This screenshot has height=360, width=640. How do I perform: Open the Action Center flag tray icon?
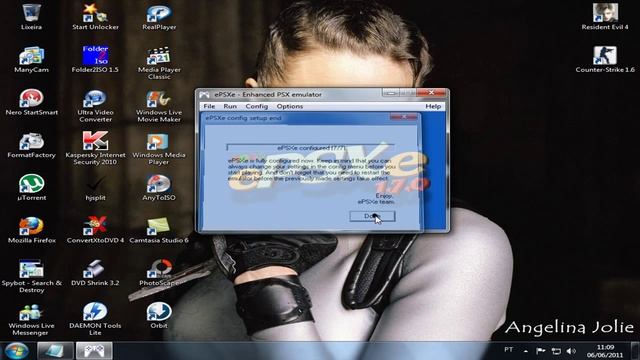540,351
